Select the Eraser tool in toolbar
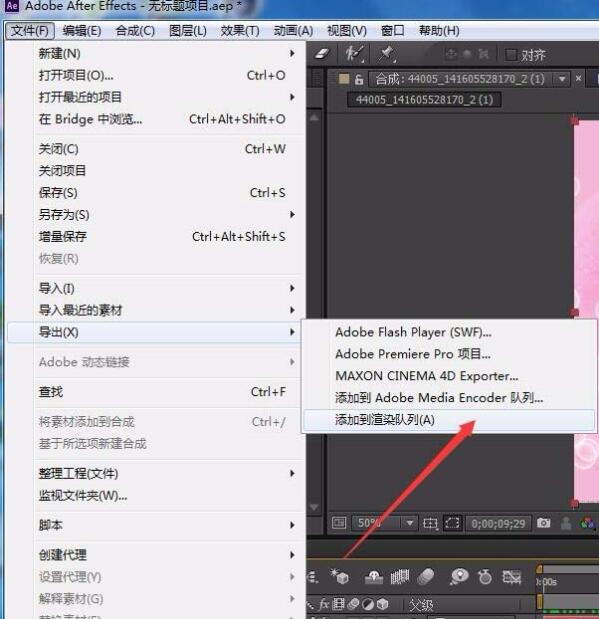 (x=321, y=54)
